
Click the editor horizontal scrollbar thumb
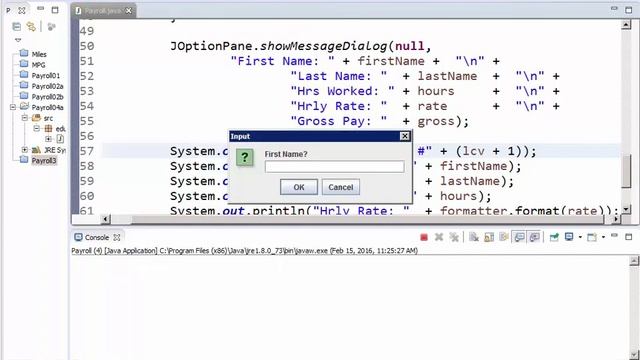367,220
